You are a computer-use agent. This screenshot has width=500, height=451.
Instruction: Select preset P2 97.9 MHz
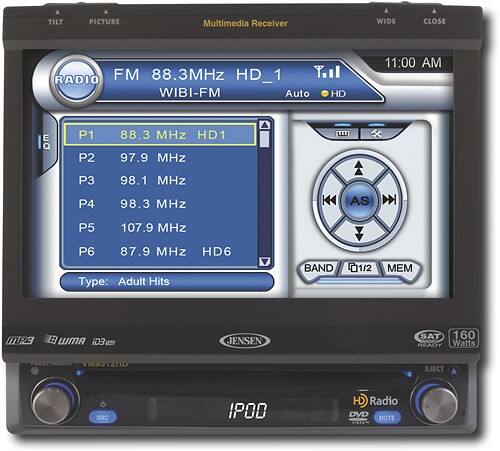coord(160,157)
